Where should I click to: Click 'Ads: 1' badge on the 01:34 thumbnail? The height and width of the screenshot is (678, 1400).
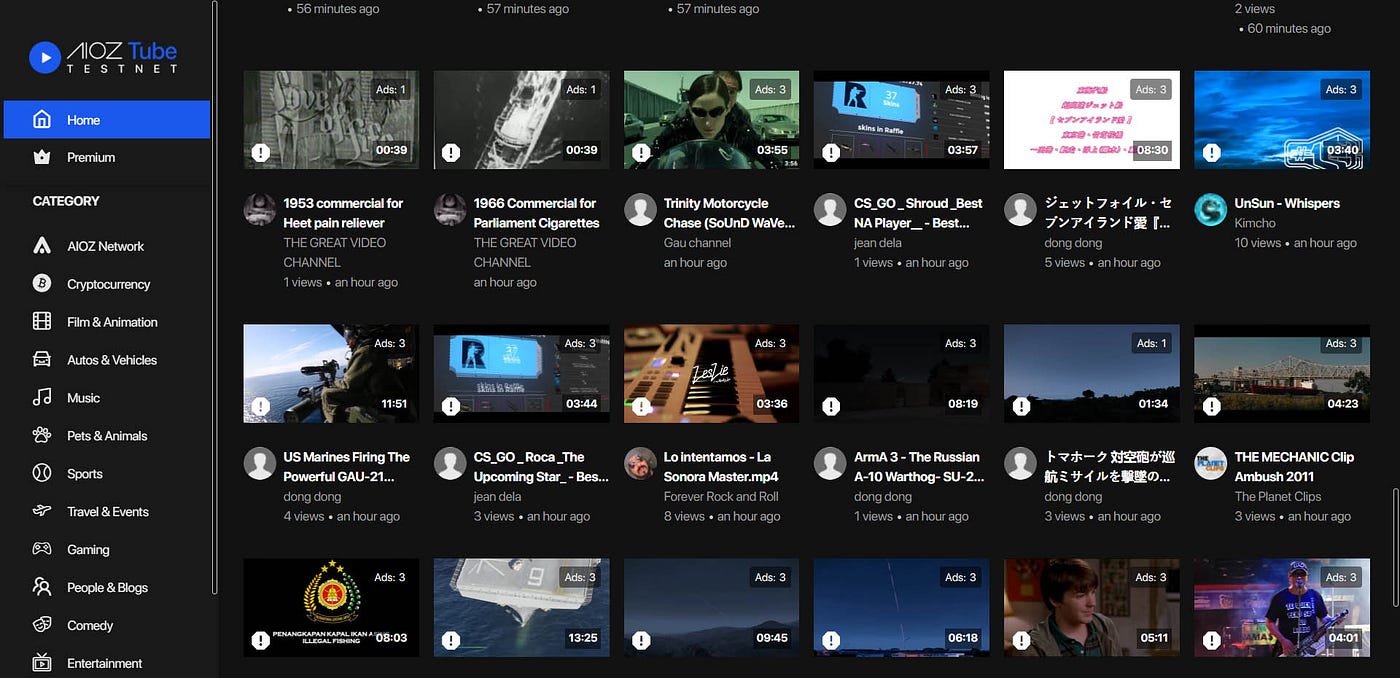pyautogui.click(x=1151, y=343)
